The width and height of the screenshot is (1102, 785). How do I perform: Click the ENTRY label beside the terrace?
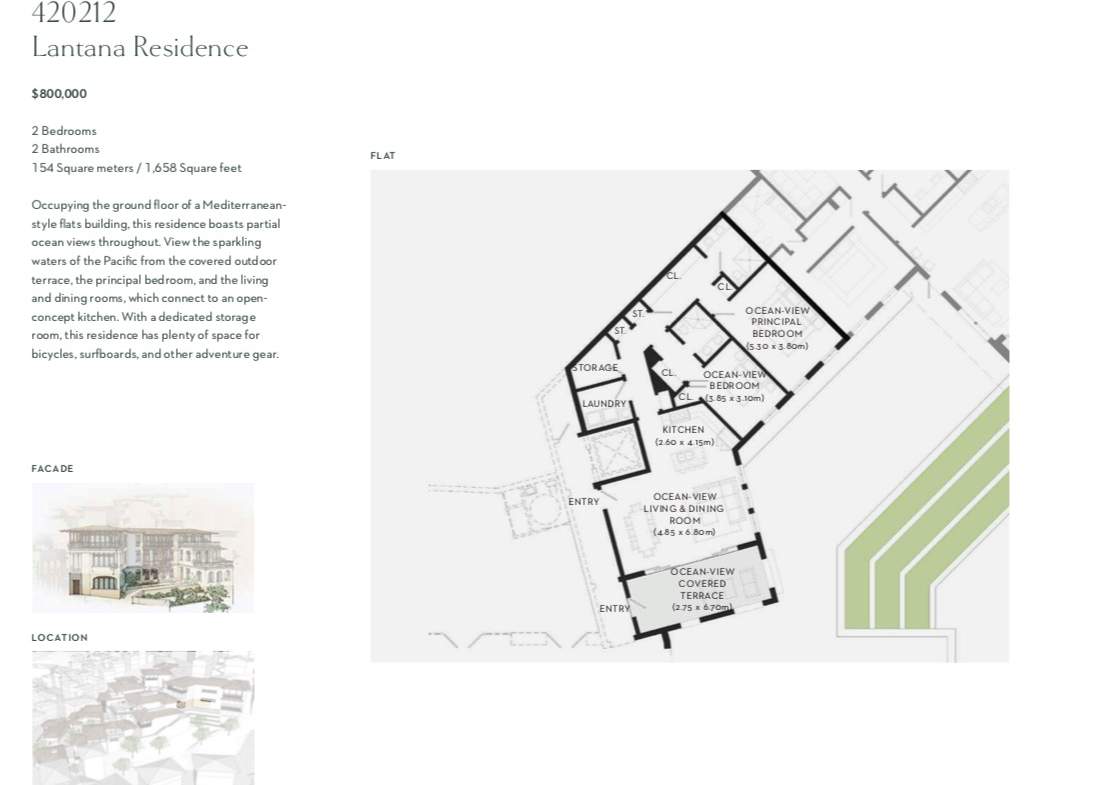coord(614,609)
